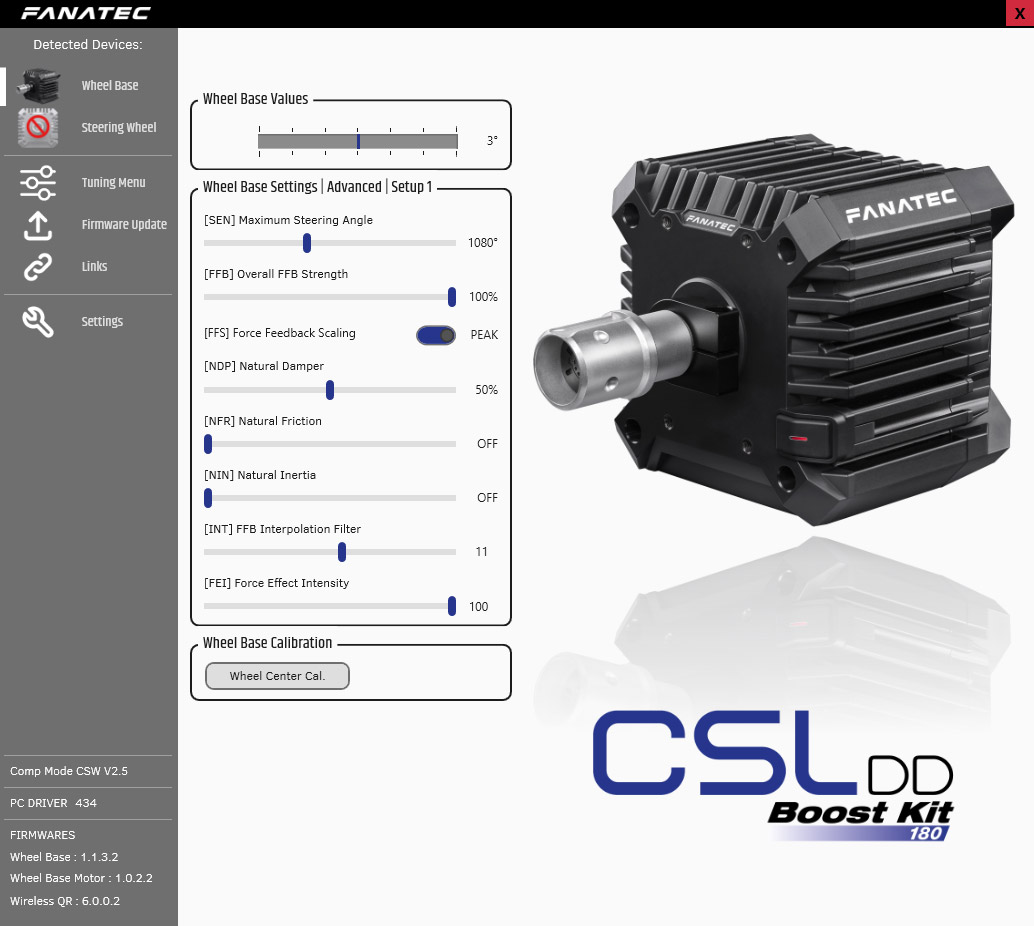This screenshot has height=926, width=1034.
Task: Open Tuning Menu sliders icon
Action: pyautogui.click(x=38, y=183)
